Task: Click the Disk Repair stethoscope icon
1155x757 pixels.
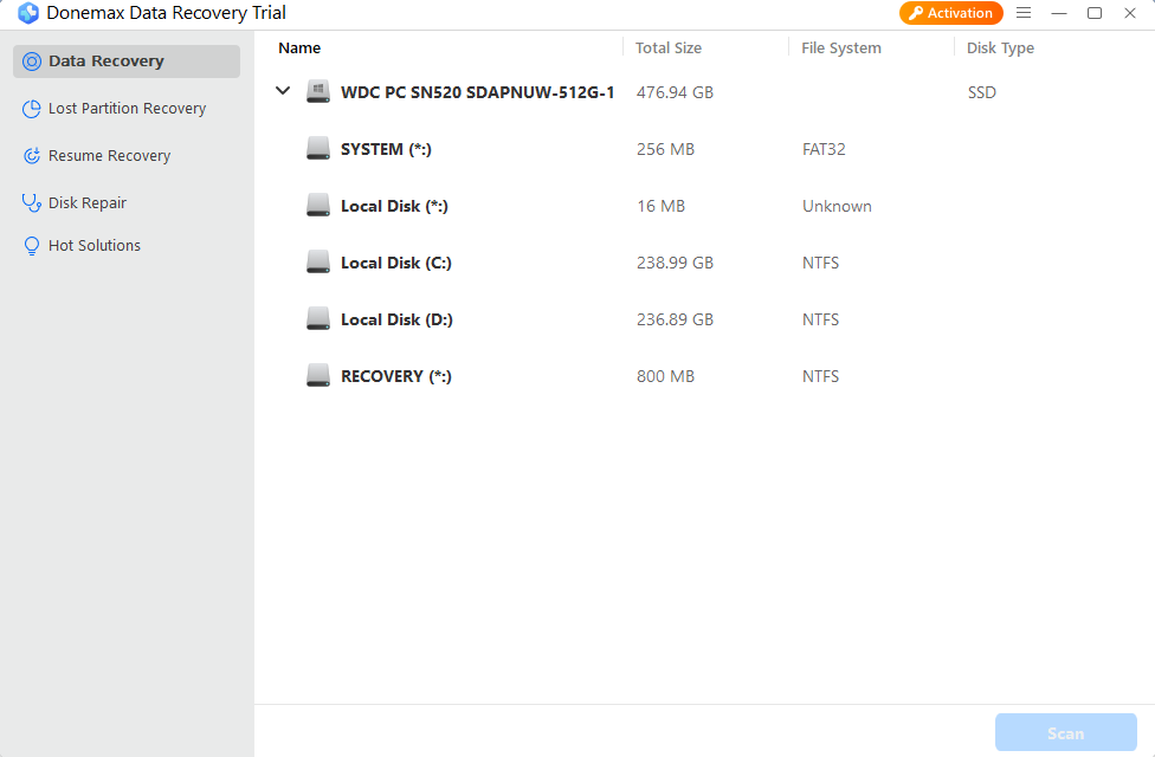Action: (32, 203)
